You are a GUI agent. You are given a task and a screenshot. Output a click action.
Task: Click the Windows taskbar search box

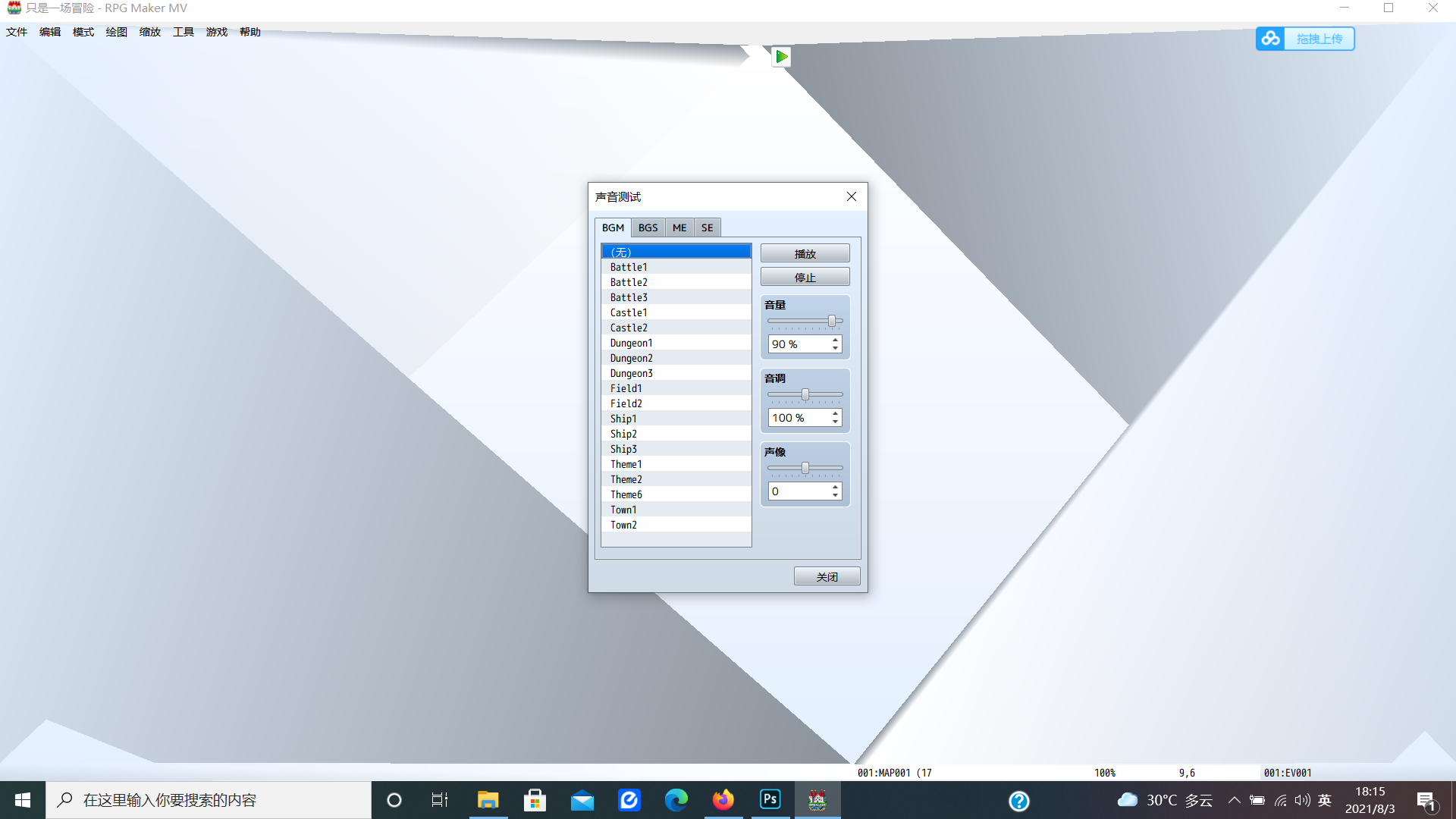click(209, 800)
